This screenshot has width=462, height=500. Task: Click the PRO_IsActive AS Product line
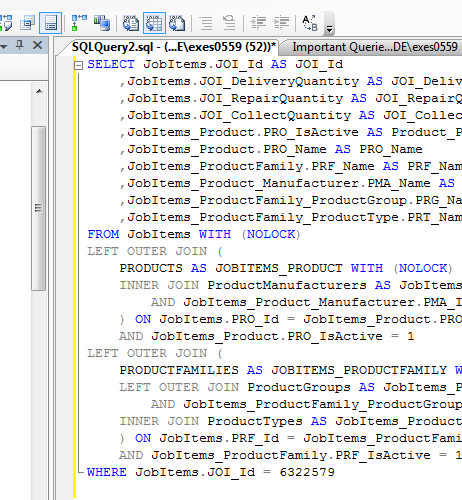pyautogui.click(x=291, y=132)
